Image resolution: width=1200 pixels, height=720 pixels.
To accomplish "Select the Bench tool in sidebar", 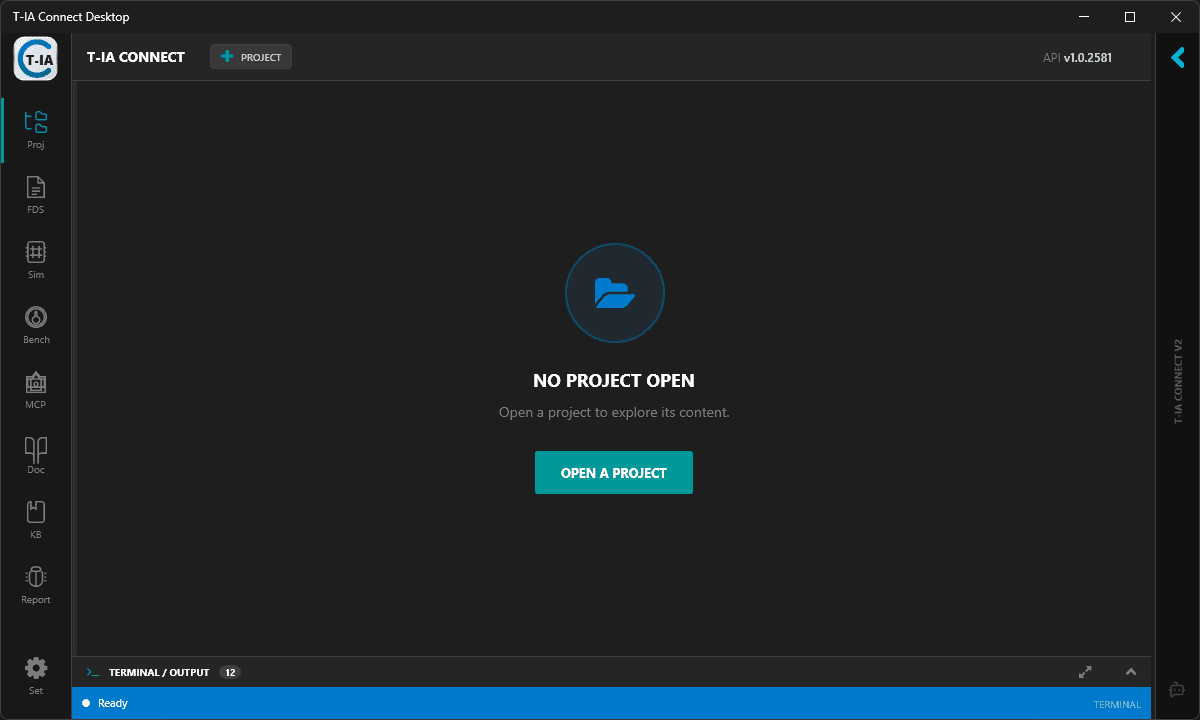I will point(35,323).
